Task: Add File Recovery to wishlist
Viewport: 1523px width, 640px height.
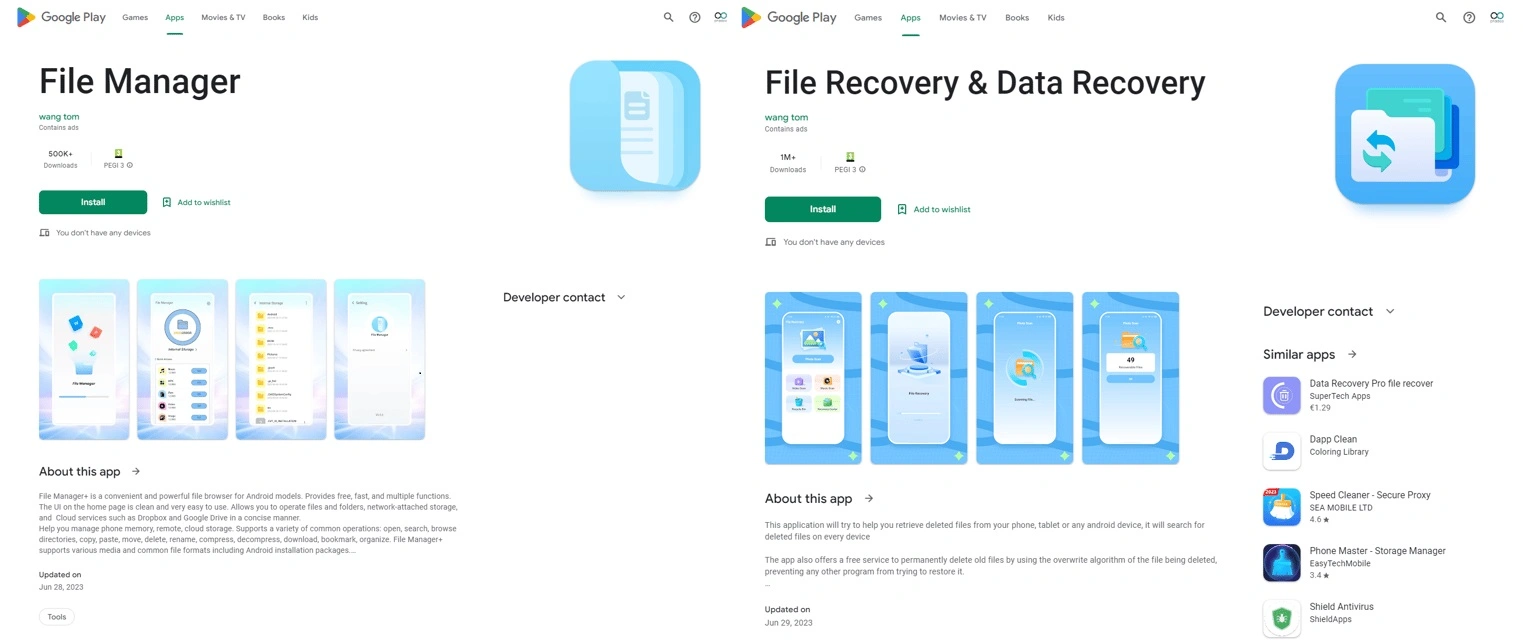Action: click(x=933, y=209)
